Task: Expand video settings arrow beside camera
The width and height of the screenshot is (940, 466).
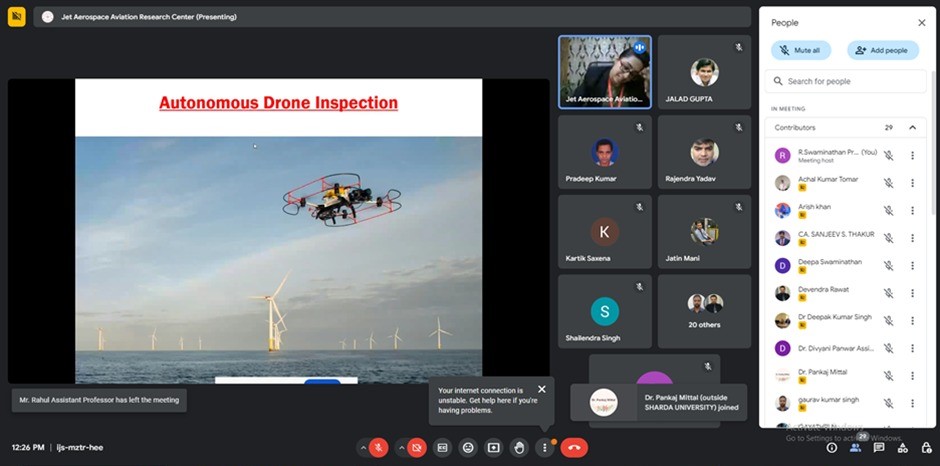Action: pos(401,447)
